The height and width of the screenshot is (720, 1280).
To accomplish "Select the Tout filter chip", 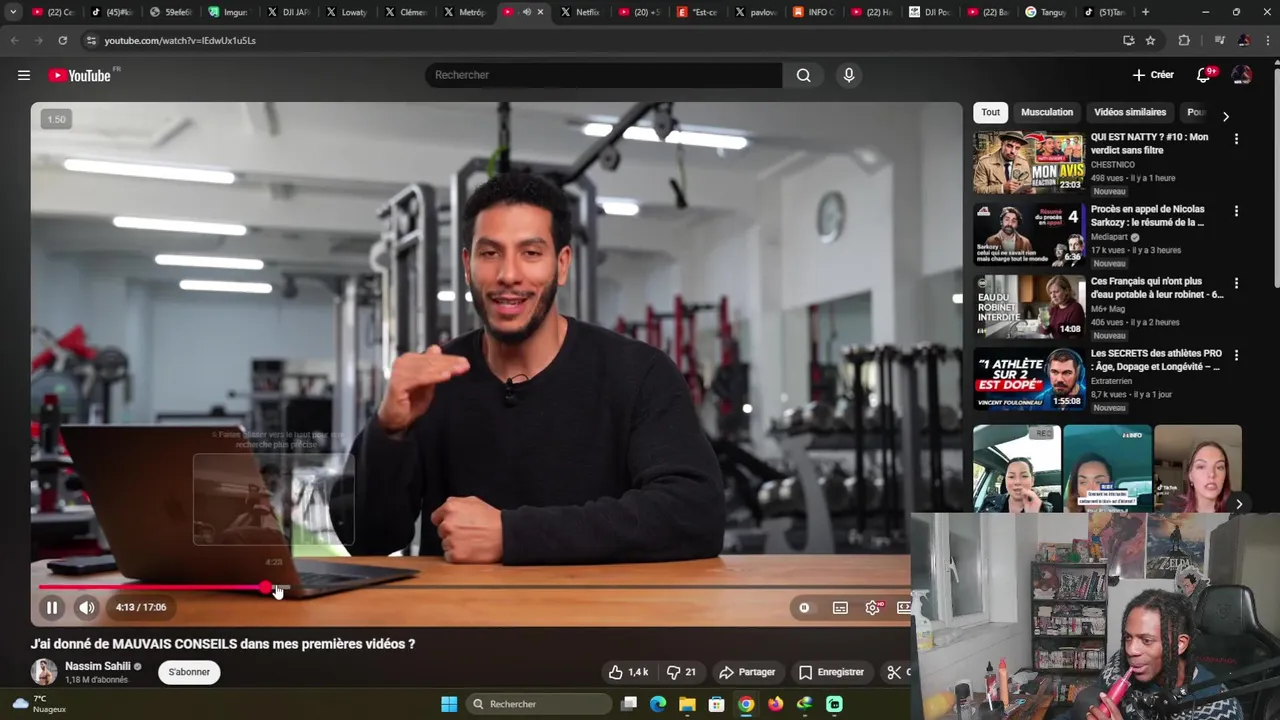I will point(990,112).
